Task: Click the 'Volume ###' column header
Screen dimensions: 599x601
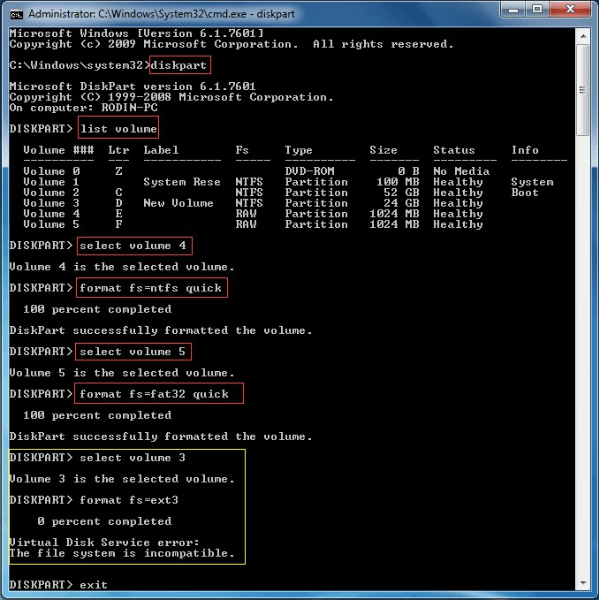Action: click(58, 150)
